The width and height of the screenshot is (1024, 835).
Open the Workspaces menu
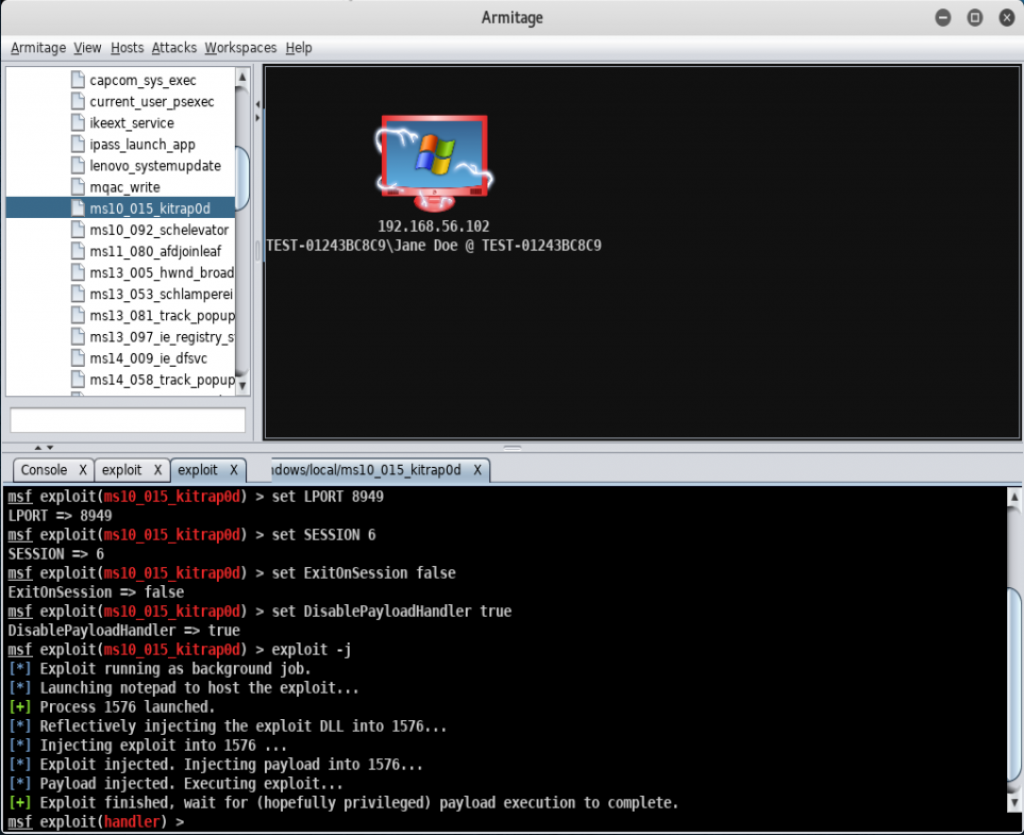coord(240,48)
